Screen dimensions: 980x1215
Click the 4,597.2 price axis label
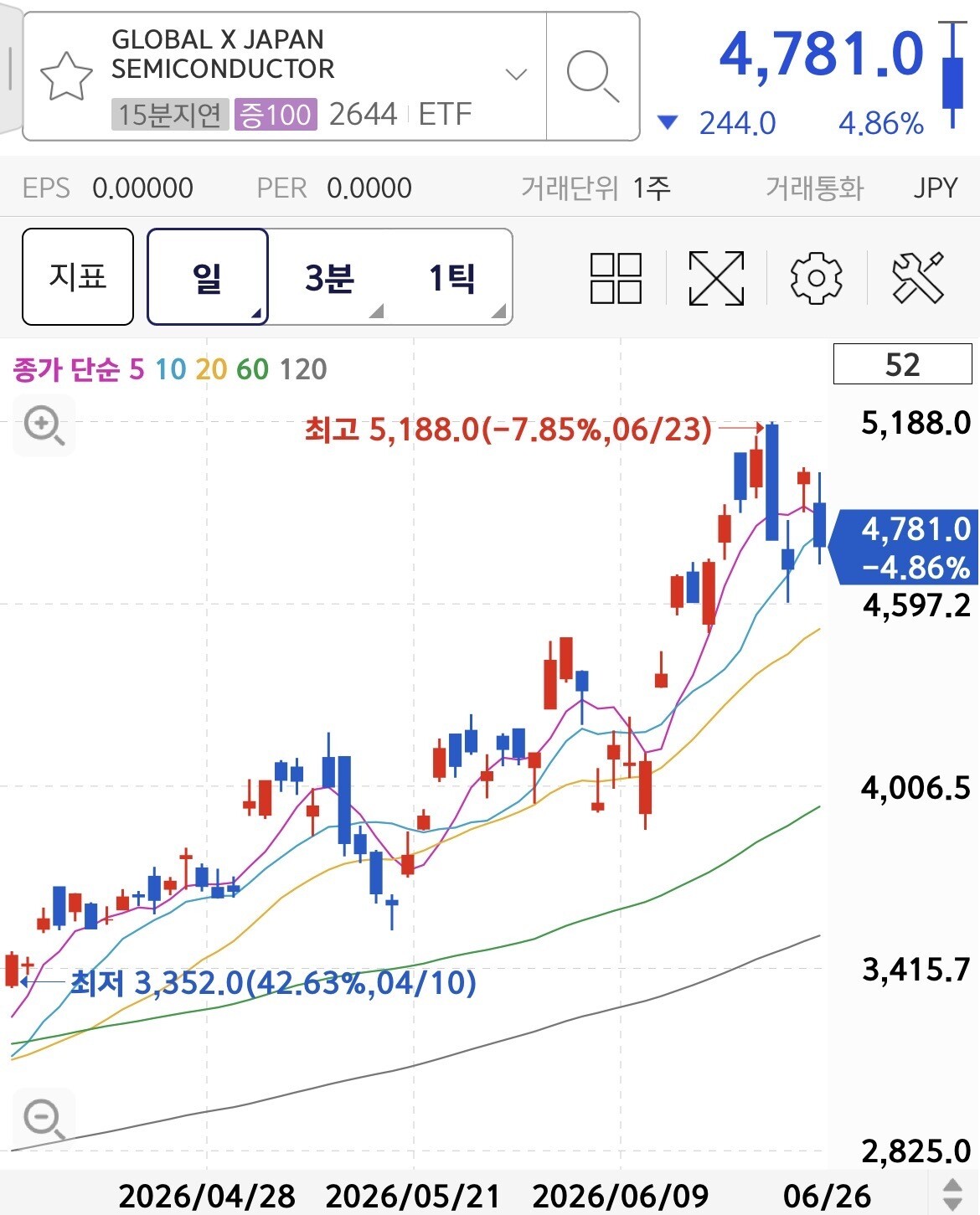click(x=916, y=605)
